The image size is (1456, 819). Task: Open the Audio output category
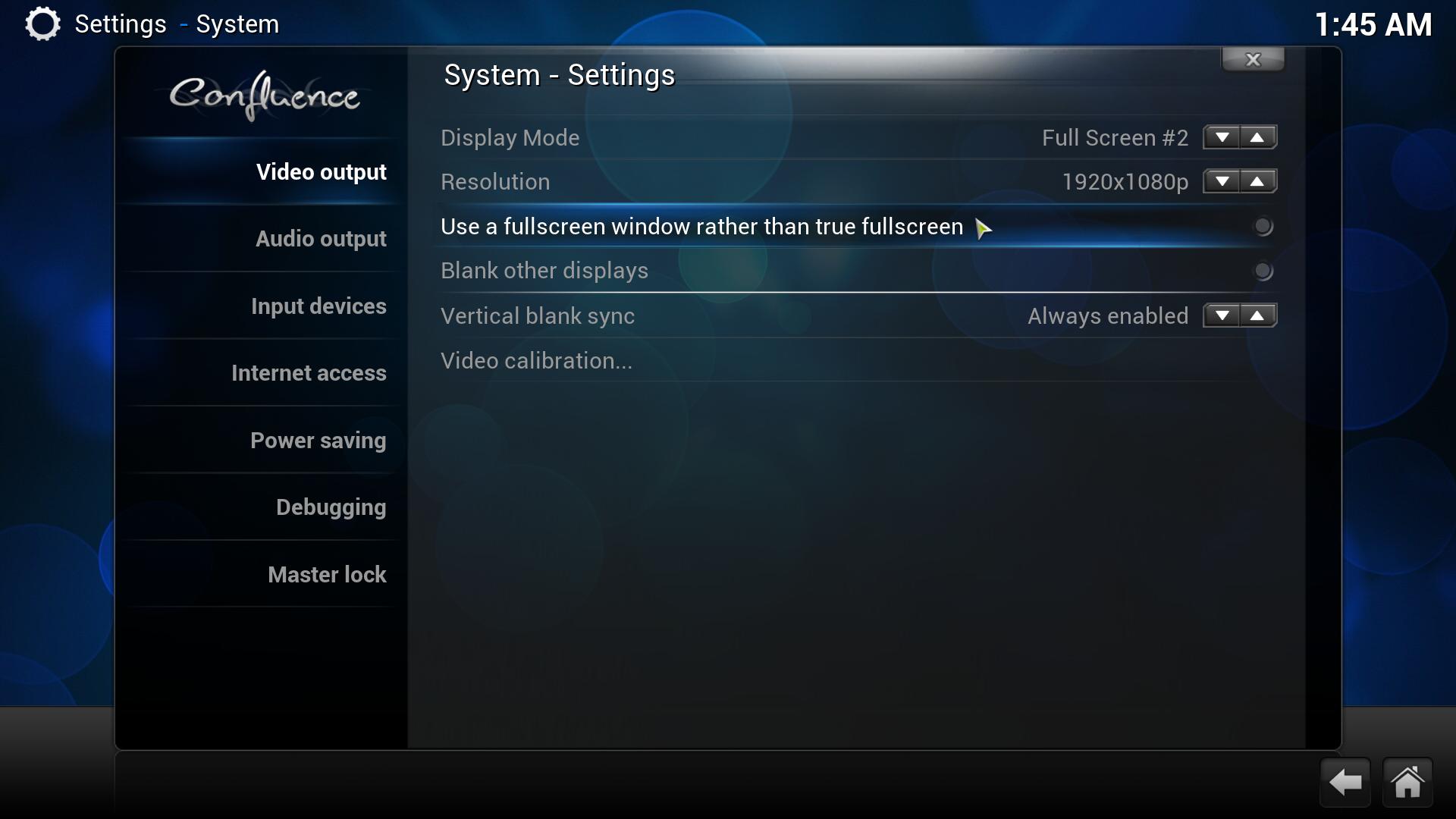262,239
